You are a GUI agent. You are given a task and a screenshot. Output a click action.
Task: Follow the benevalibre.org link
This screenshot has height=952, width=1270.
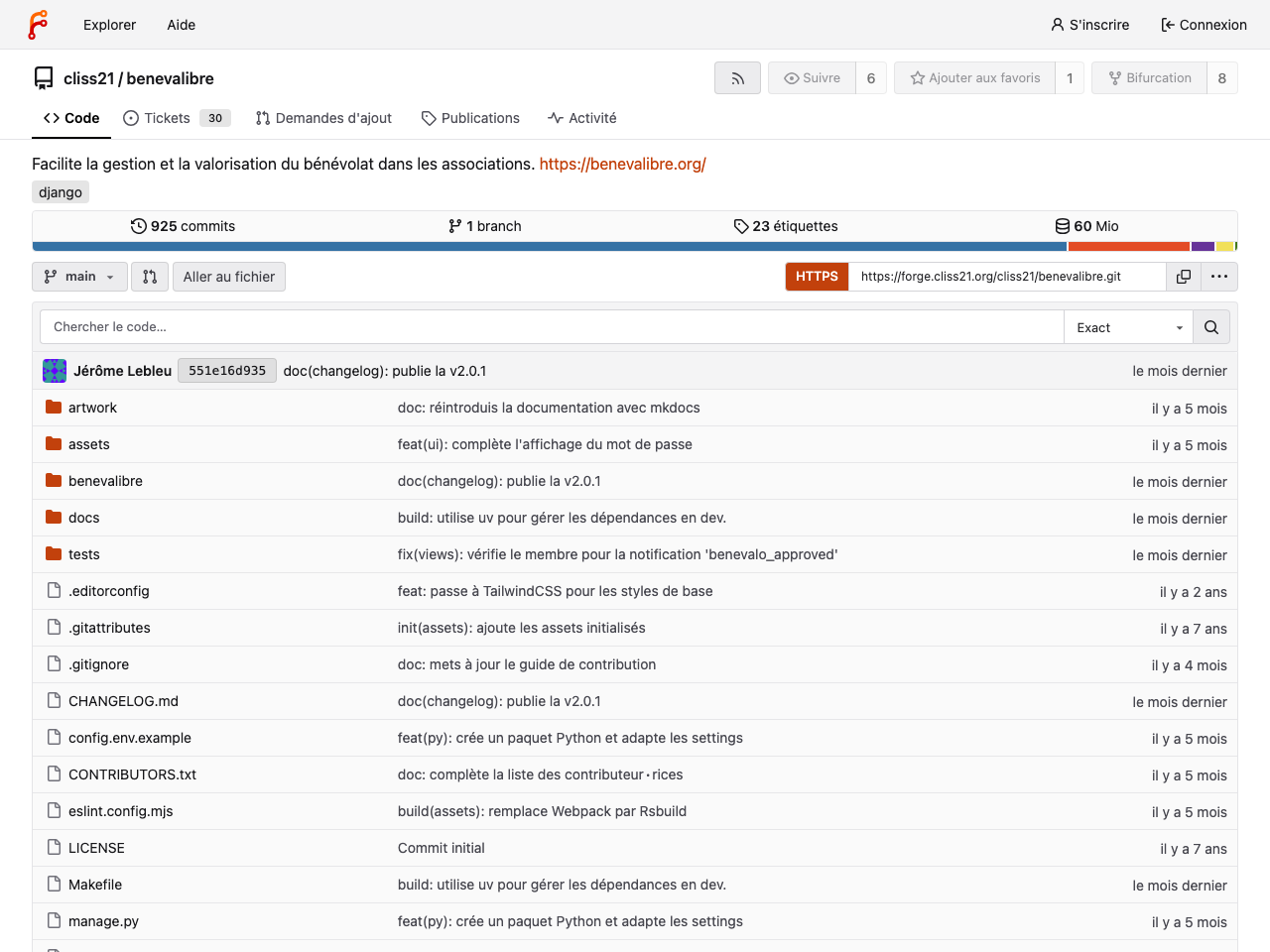622,164
